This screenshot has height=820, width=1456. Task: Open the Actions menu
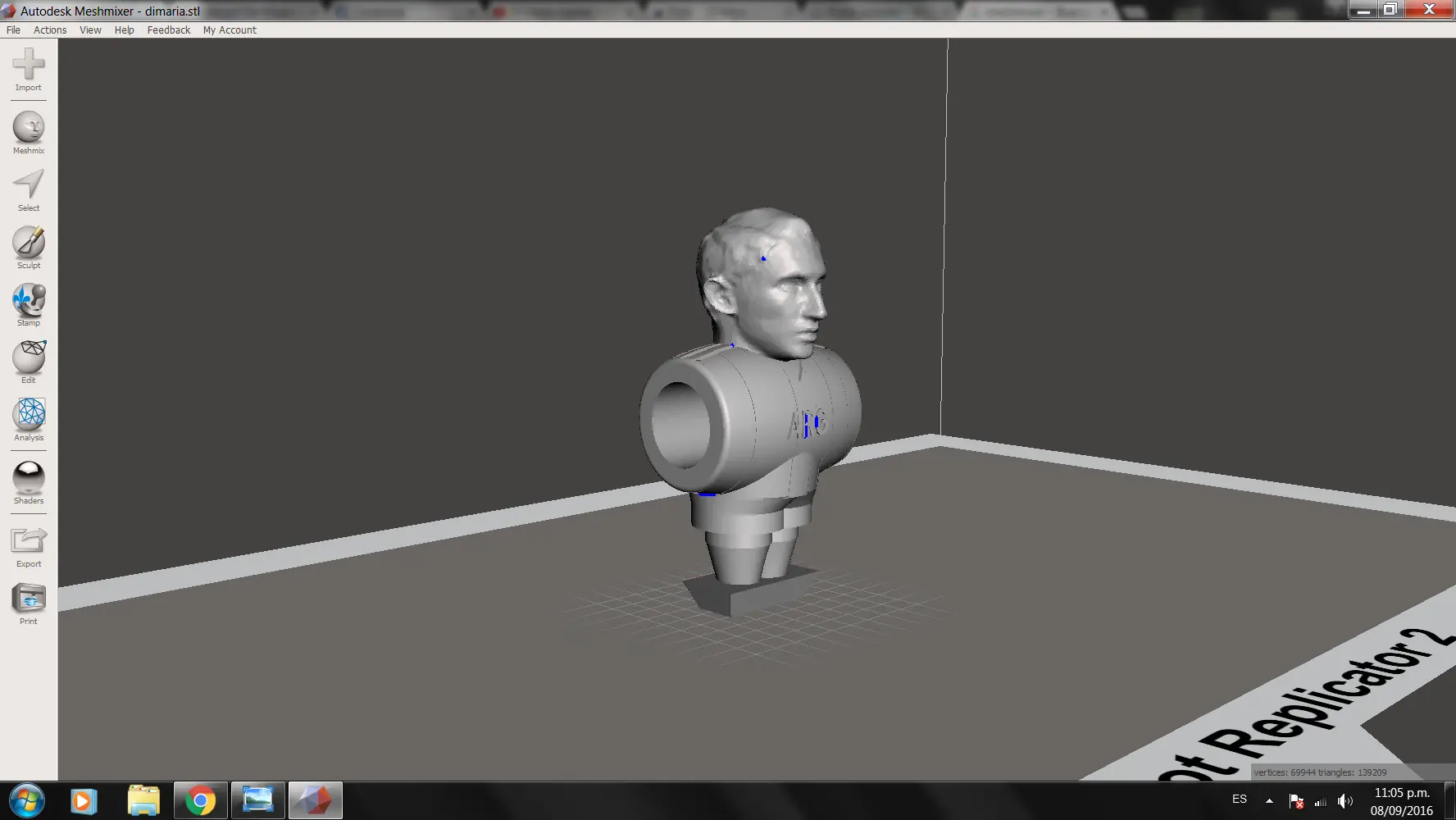click(49, 30)
